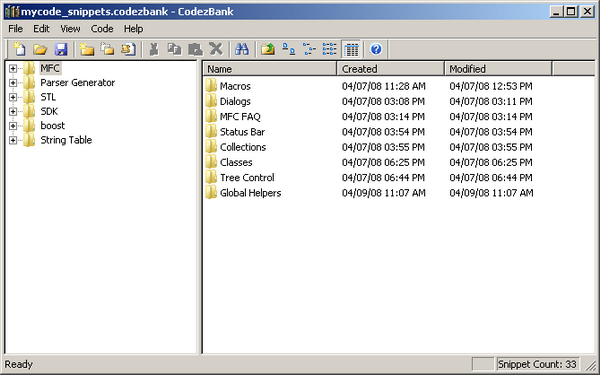Expand the SDK tree node
The image size is (600, 375).
click(x=13, y=111)
